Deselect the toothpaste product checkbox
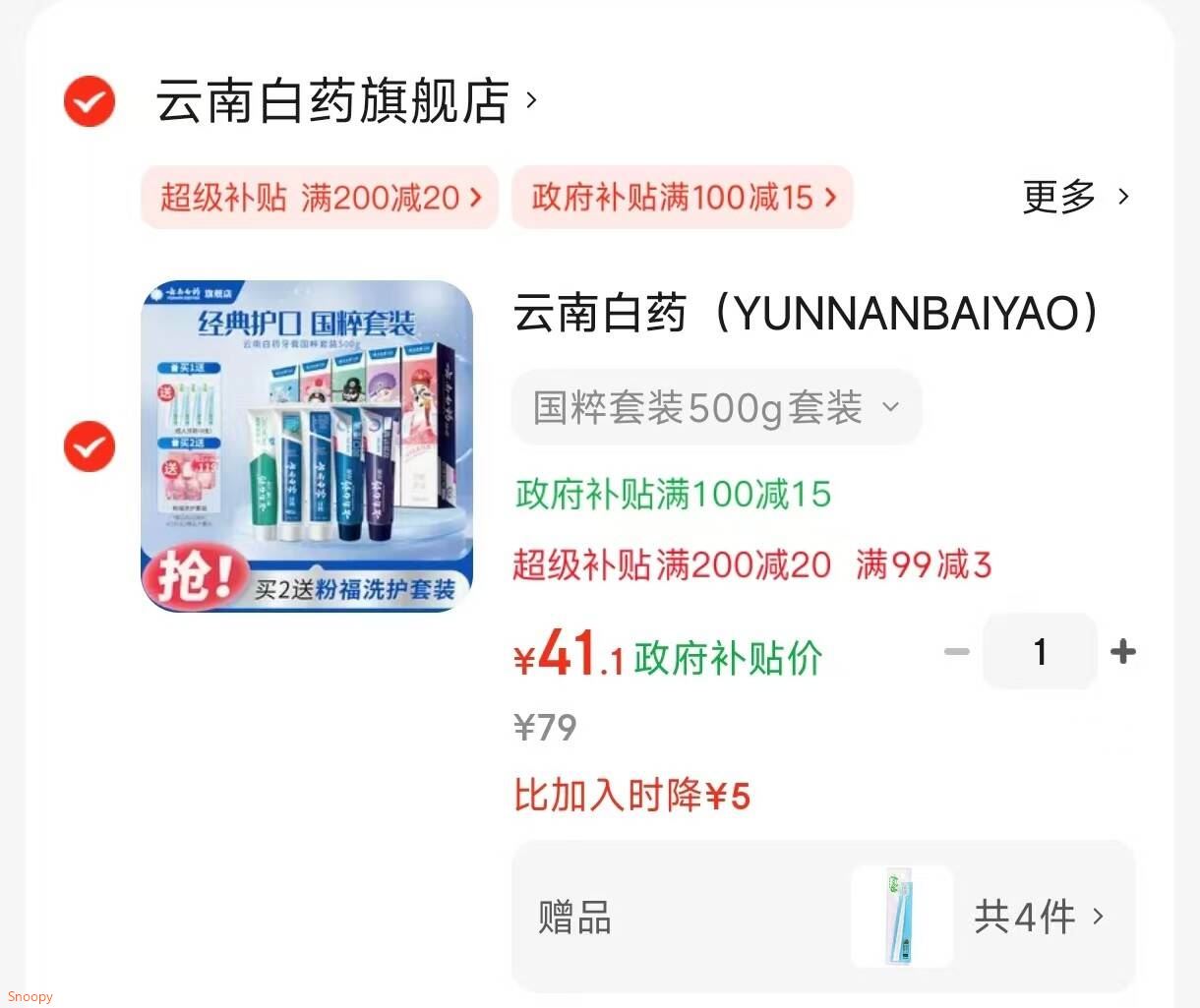This screenshot has width=1200, height=1008. (x=90, y=446)
